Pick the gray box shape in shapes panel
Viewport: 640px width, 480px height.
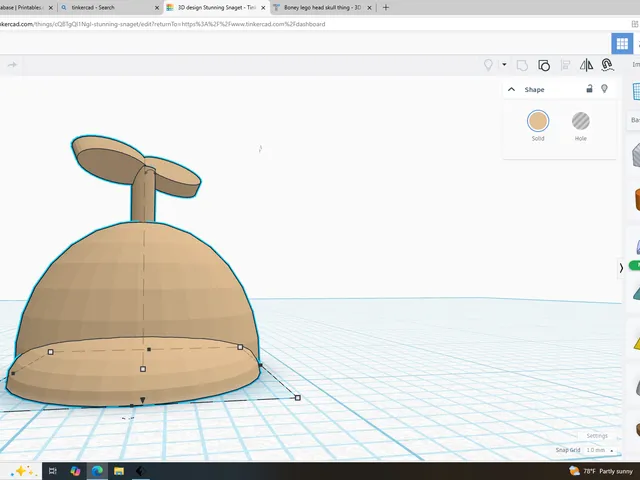636,156
